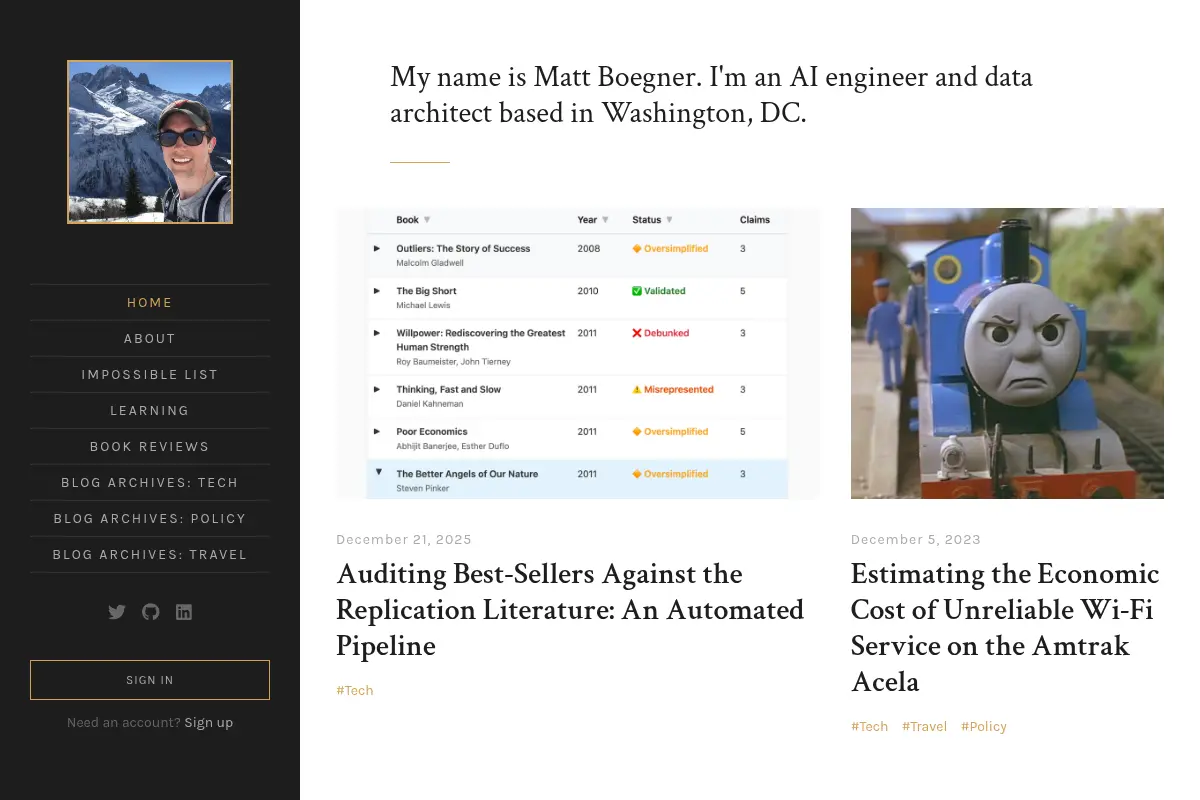Open the Impossible List page
1200x800 pixels.
[x=150, y=375]
